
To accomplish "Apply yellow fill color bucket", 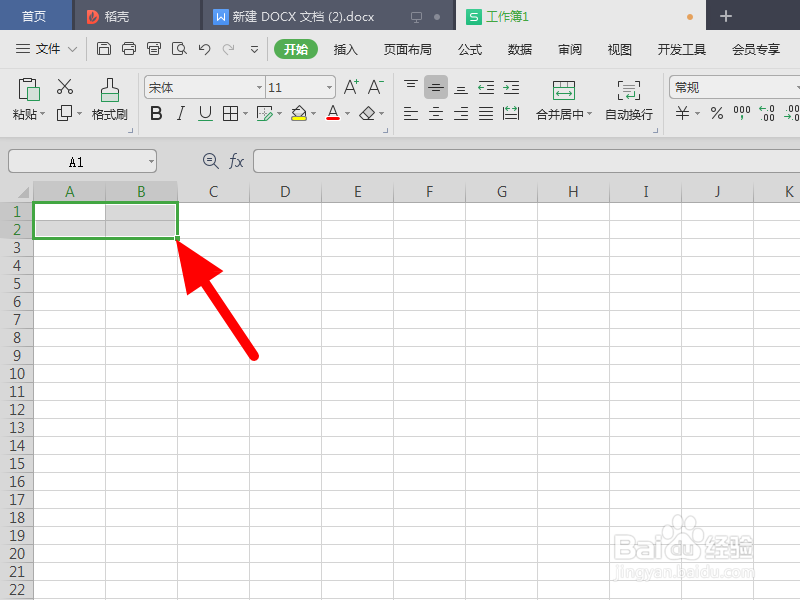I will (299, 113).
